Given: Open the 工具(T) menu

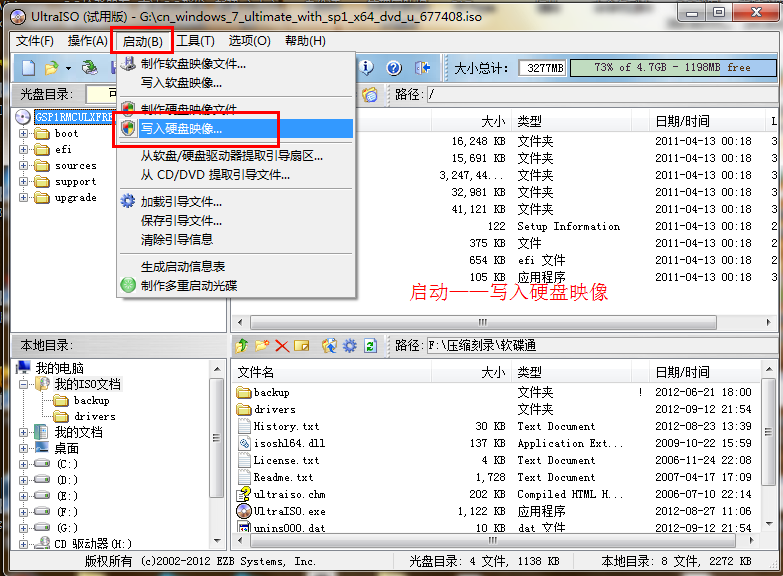Looking at the screenshot, I should tap(195, 41).
